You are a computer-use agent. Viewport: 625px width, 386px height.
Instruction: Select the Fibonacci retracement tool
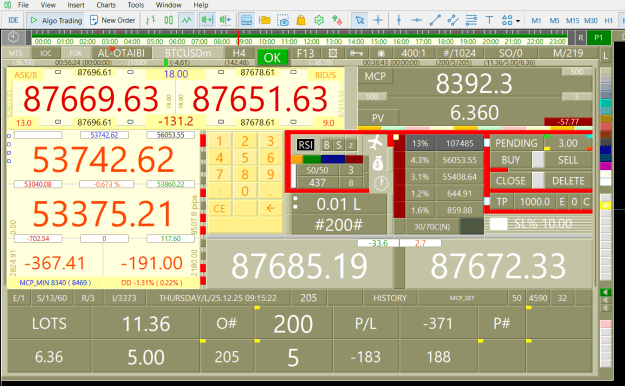coord(471,20)
